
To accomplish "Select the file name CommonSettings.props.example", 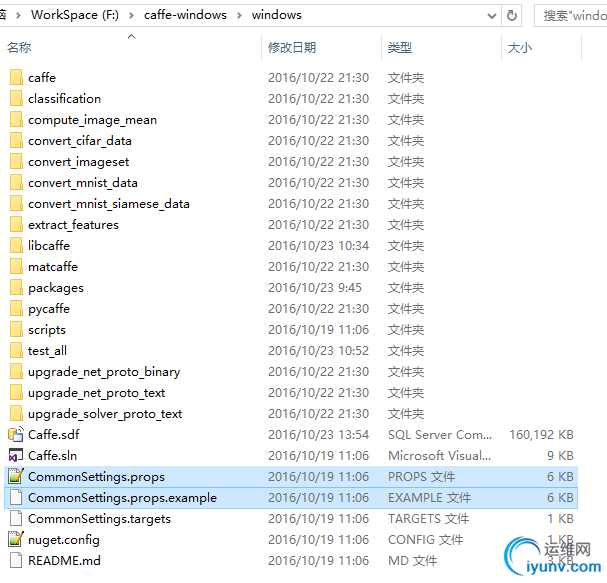I will [122, 498].
